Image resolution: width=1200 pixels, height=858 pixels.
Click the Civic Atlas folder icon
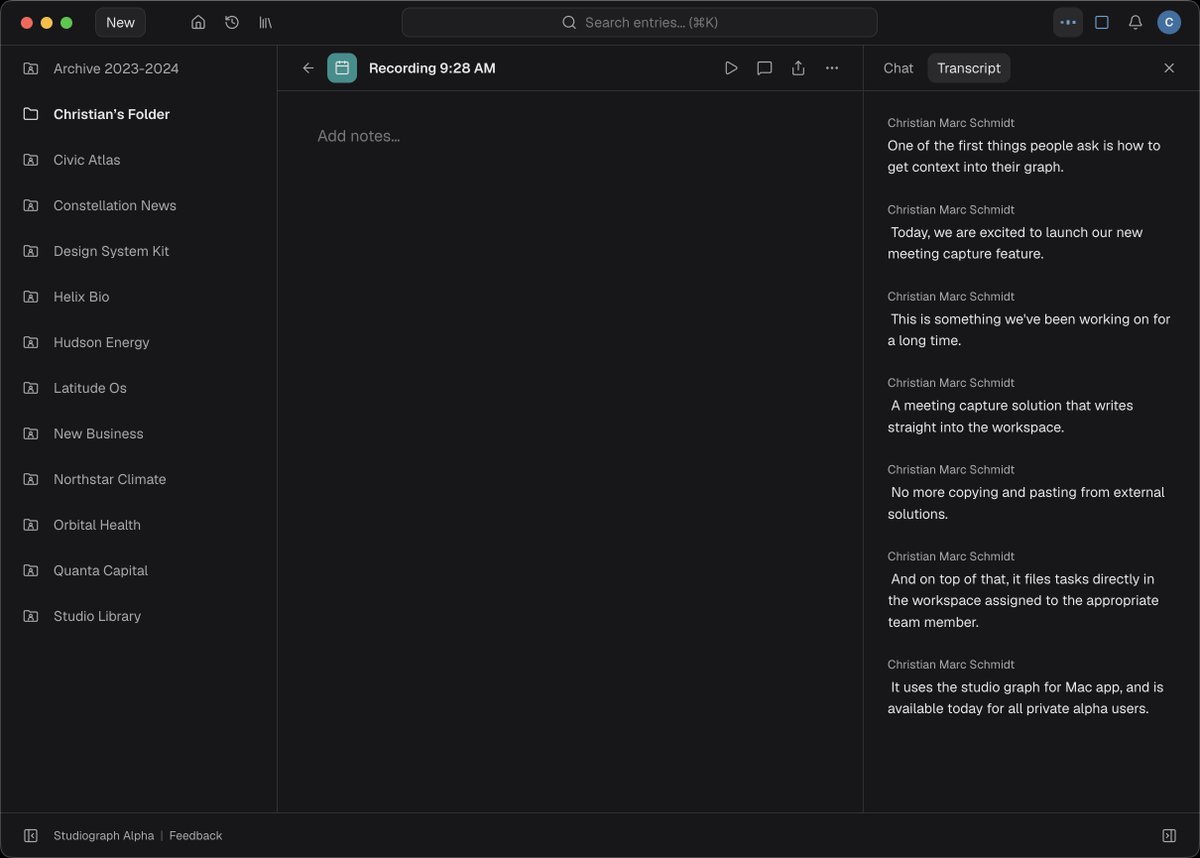(31, 160)
